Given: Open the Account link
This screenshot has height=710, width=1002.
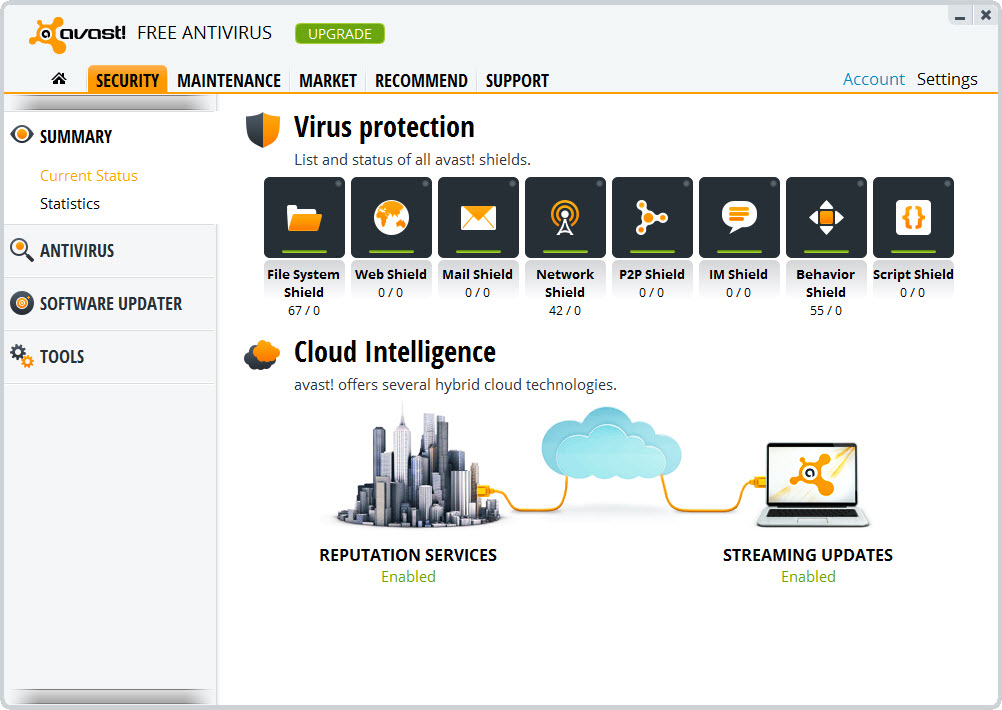Looking at the screenshot, I should (874, 79).
